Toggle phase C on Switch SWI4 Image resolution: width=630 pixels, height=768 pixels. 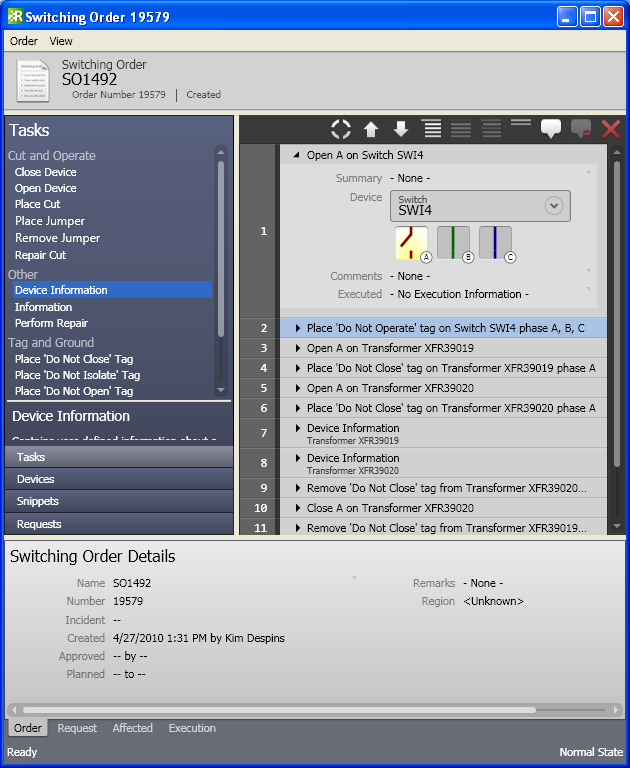[x=496, y=243]
